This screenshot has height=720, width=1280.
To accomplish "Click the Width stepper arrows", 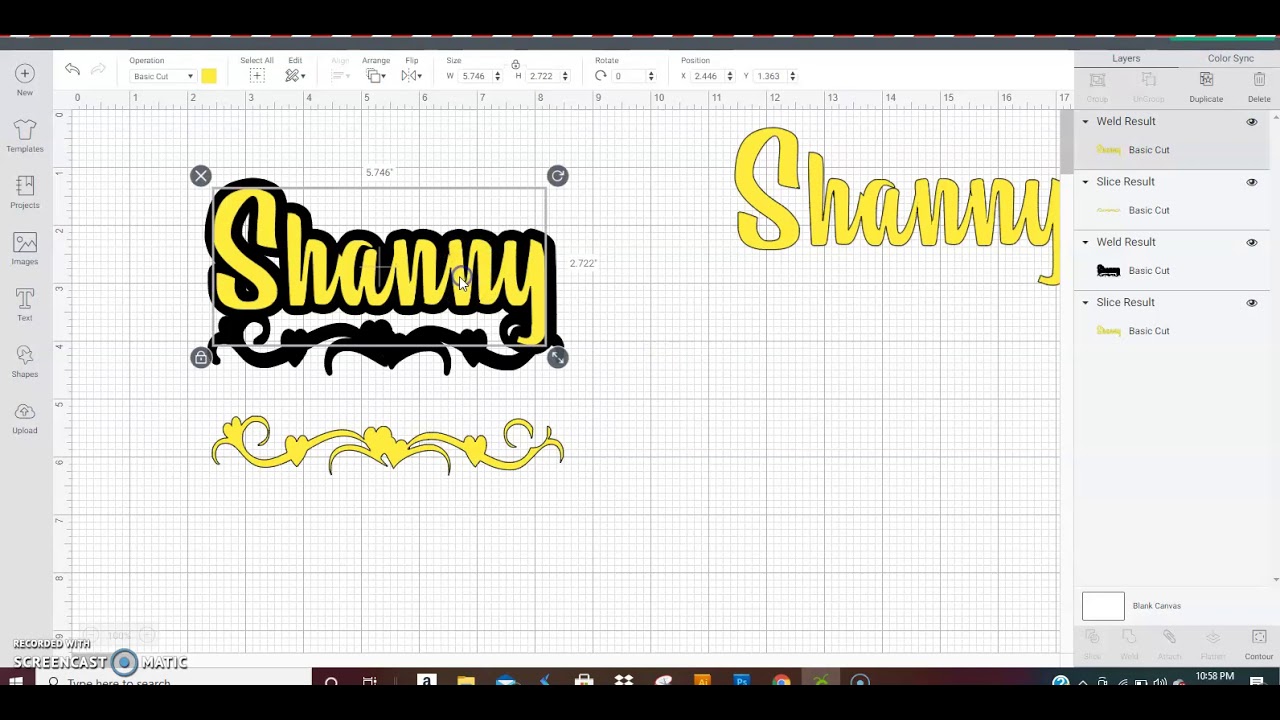I will pyautogui.click(x=497, y=76).
